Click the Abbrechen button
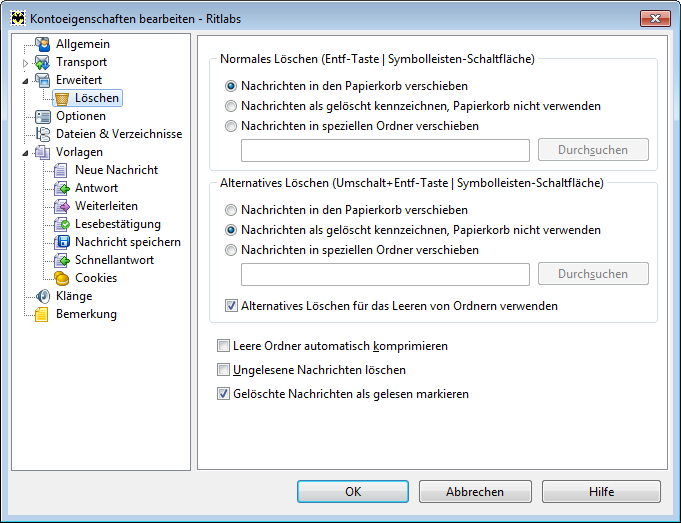The width and height of the screenshot is (681, 523). (475, 492)
